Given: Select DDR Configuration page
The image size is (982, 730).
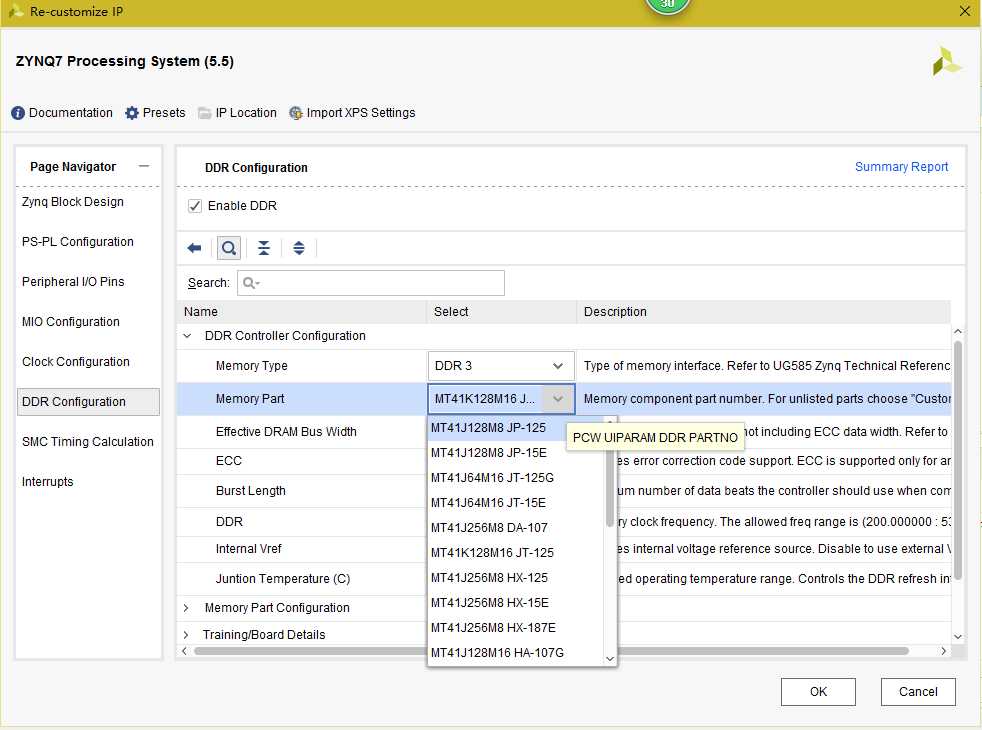Looking at the screenshot, I should pyautogui.click(x=88, y=402).
